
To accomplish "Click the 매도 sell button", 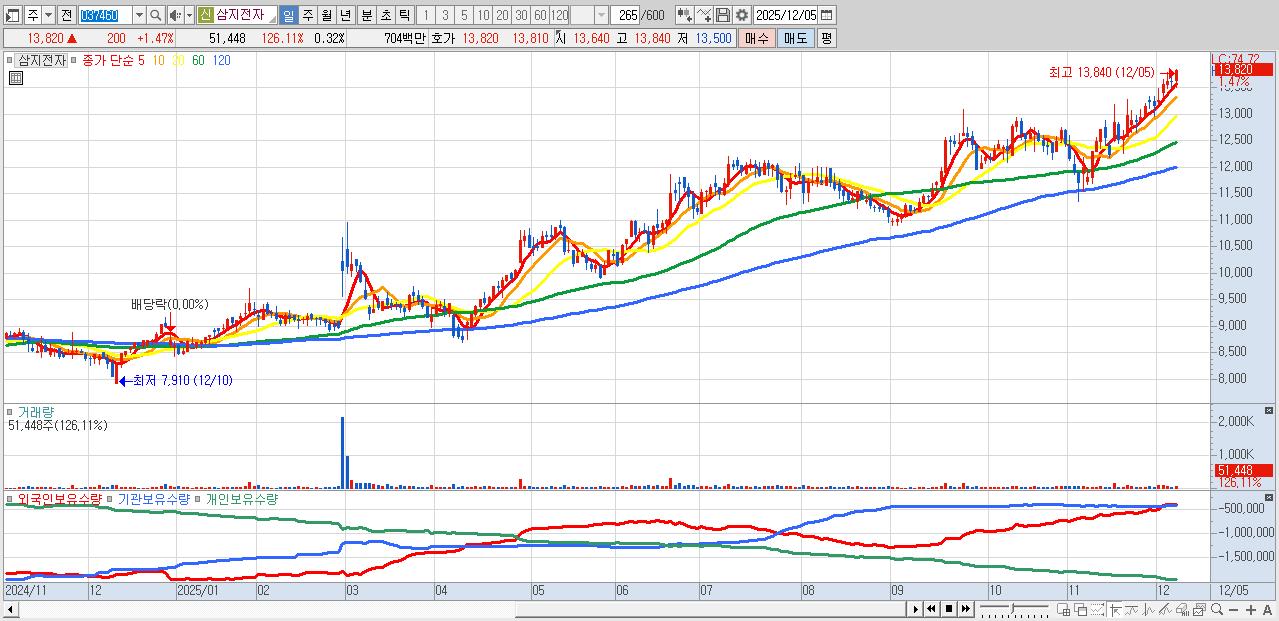I will click(x=795, y=38).
